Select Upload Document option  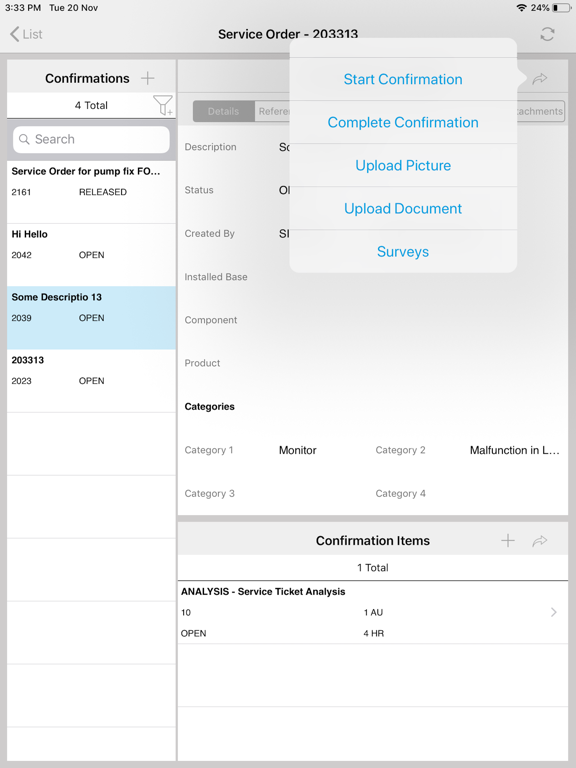(403, 209)
